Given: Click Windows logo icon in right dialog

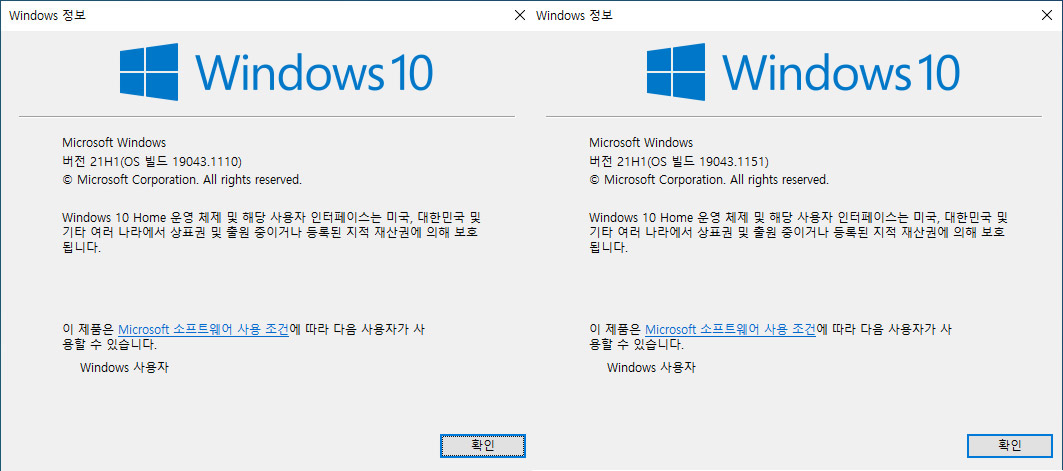Looking at the screenshot, I should [x=676, y=72].
